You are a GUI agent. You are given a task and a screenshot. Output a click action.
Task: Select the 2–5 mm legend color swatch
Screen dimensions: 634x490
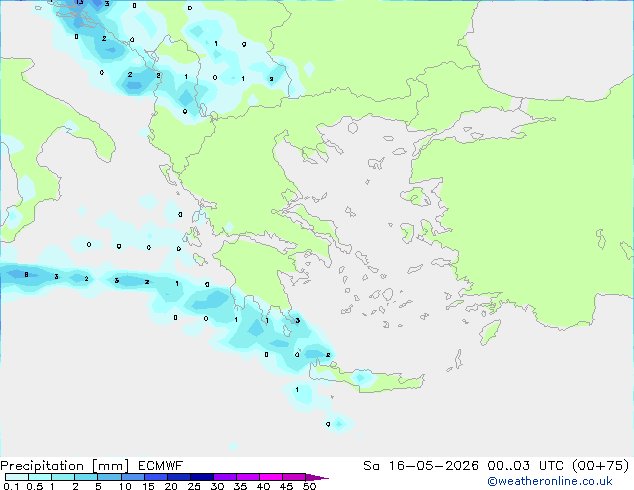point(86,477)
